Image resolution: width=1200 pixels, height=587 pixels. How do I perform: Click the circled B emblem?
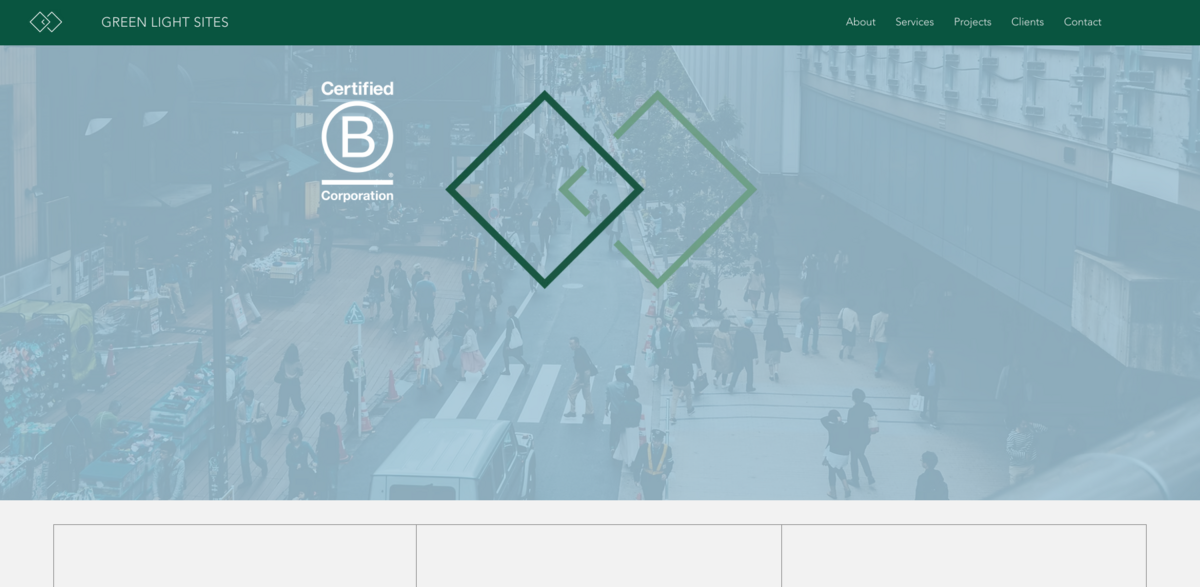point(357,138)
